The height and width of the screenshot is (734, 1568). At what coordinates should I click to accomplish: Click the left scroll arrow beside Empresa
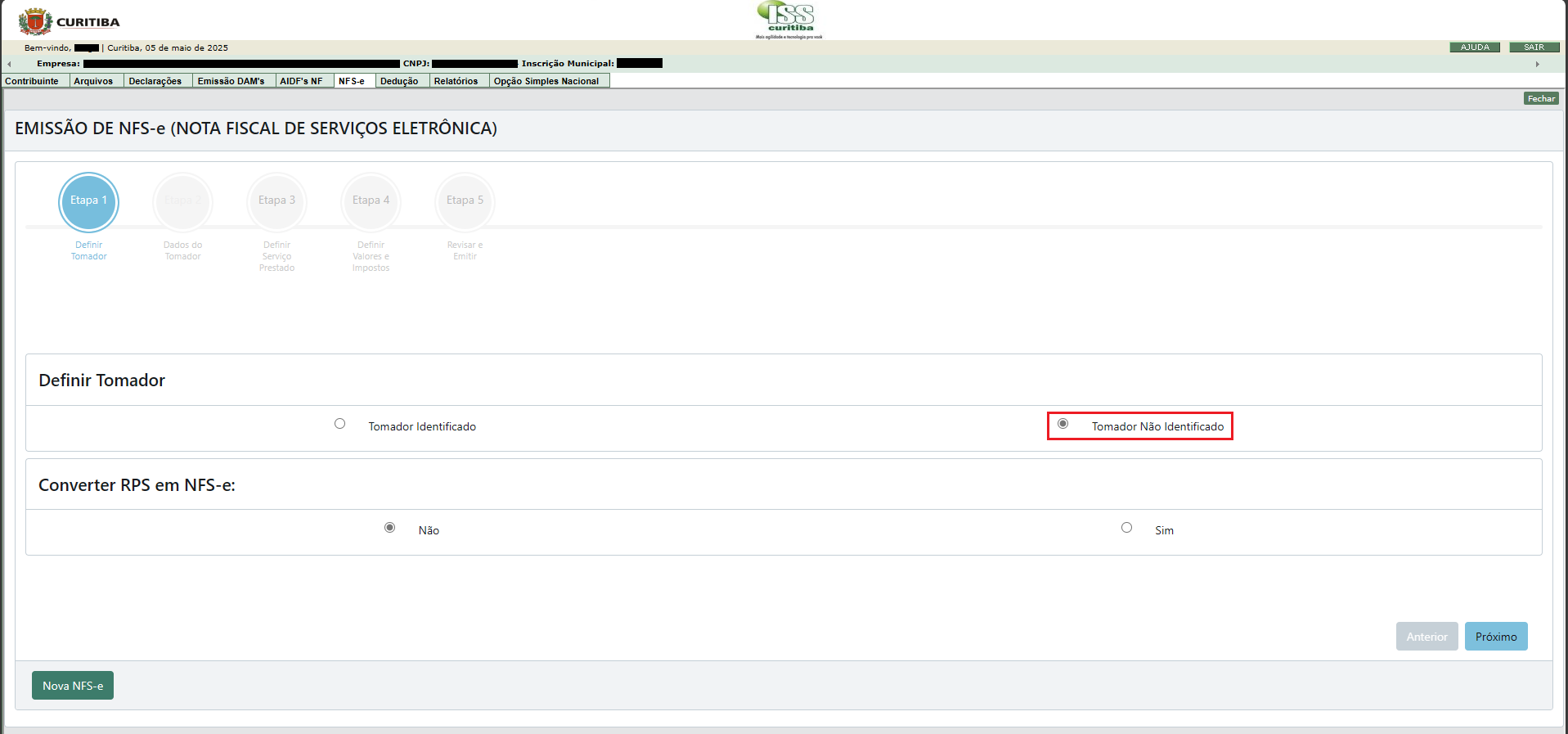pos(9,64)
